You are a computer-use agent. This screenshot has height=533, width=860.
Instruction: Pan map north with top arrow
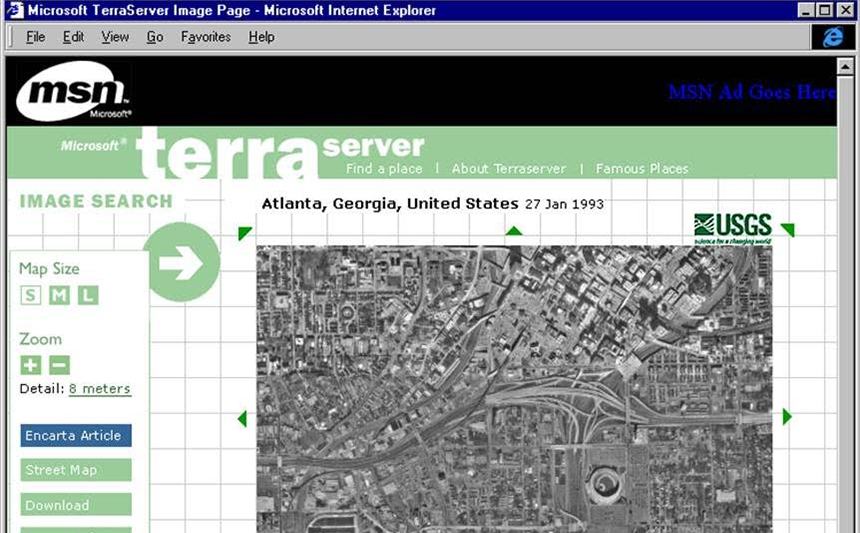click(514, 232)
